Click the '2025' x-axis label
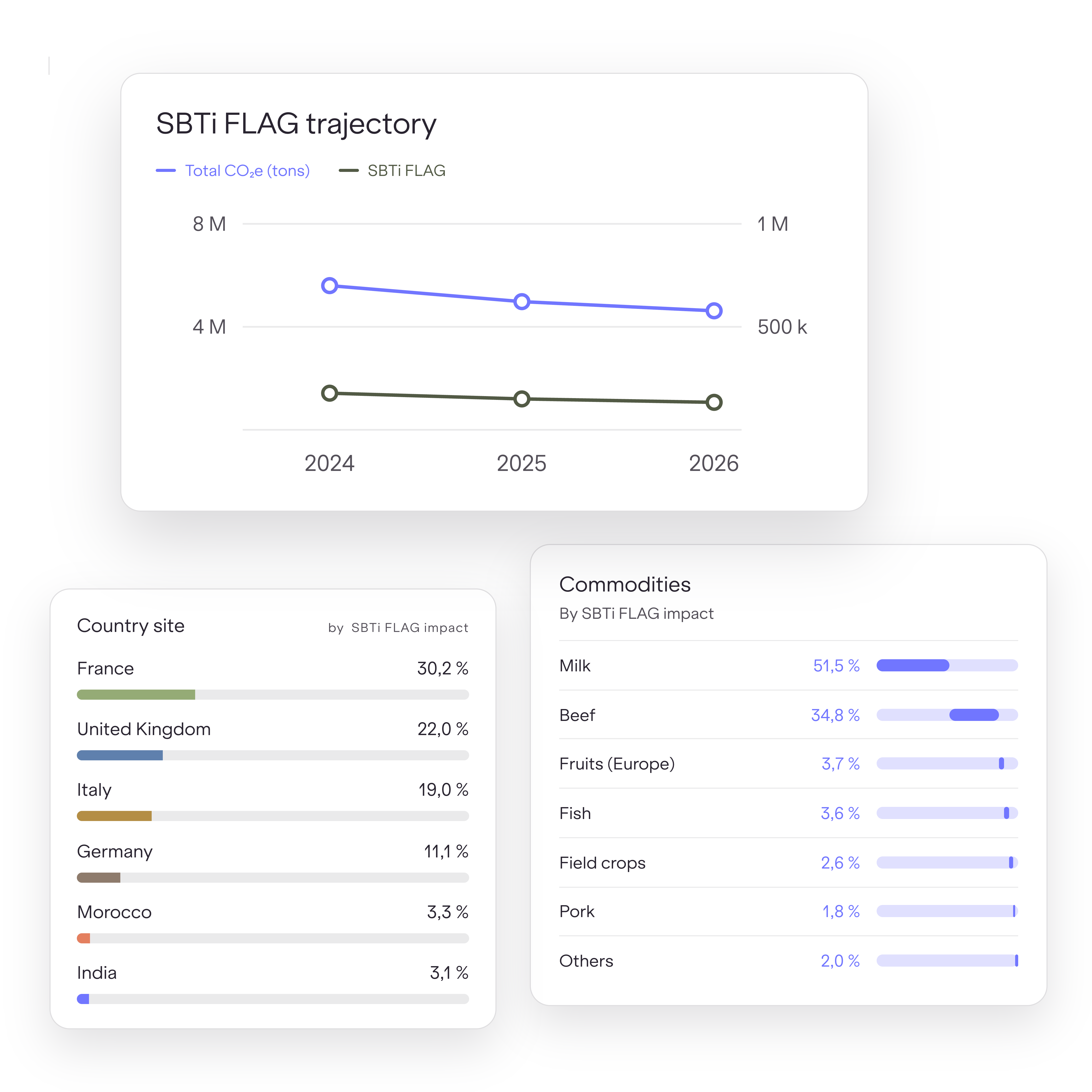The width and height of the screenshot is (1092, 1092). tap(521, 464)
